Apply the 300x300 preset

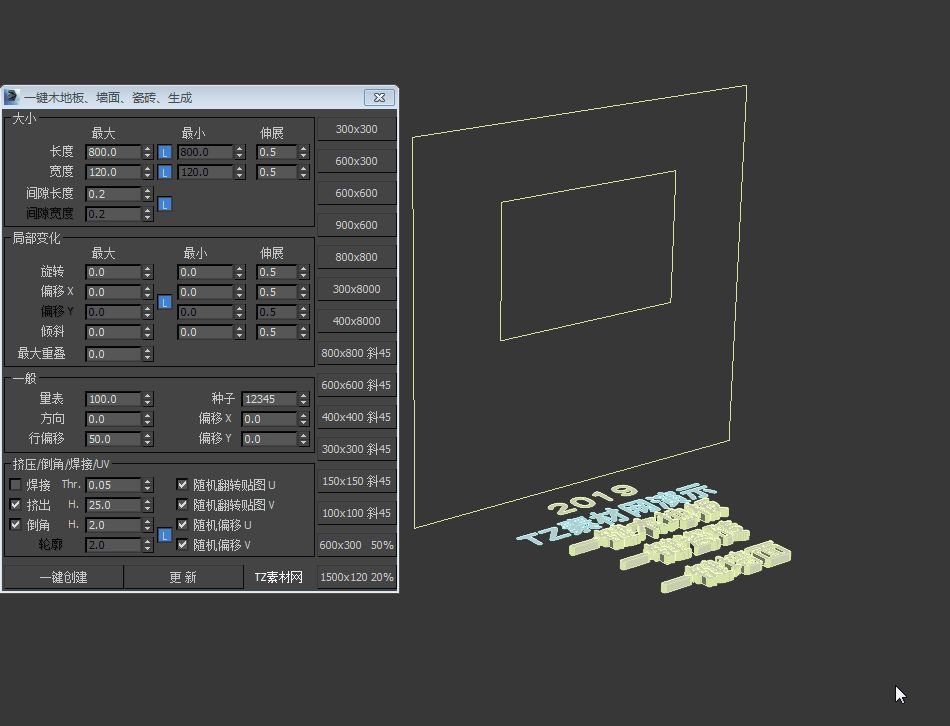pos(357,129)
